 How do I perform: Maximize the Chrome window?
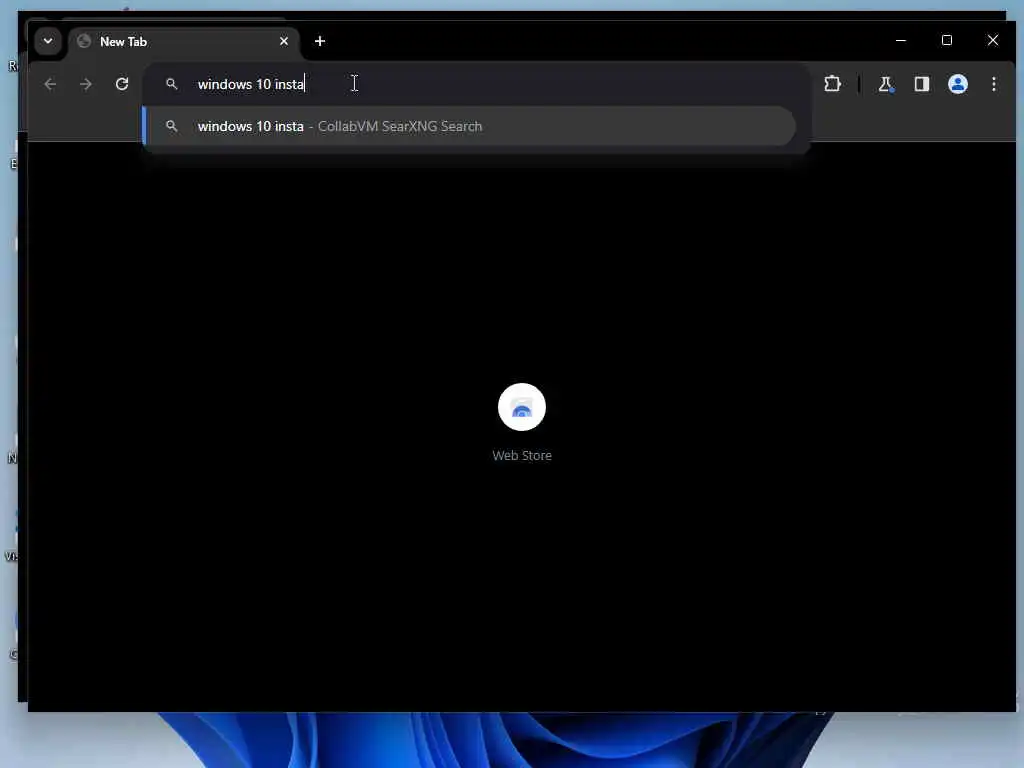pos(947,40)
